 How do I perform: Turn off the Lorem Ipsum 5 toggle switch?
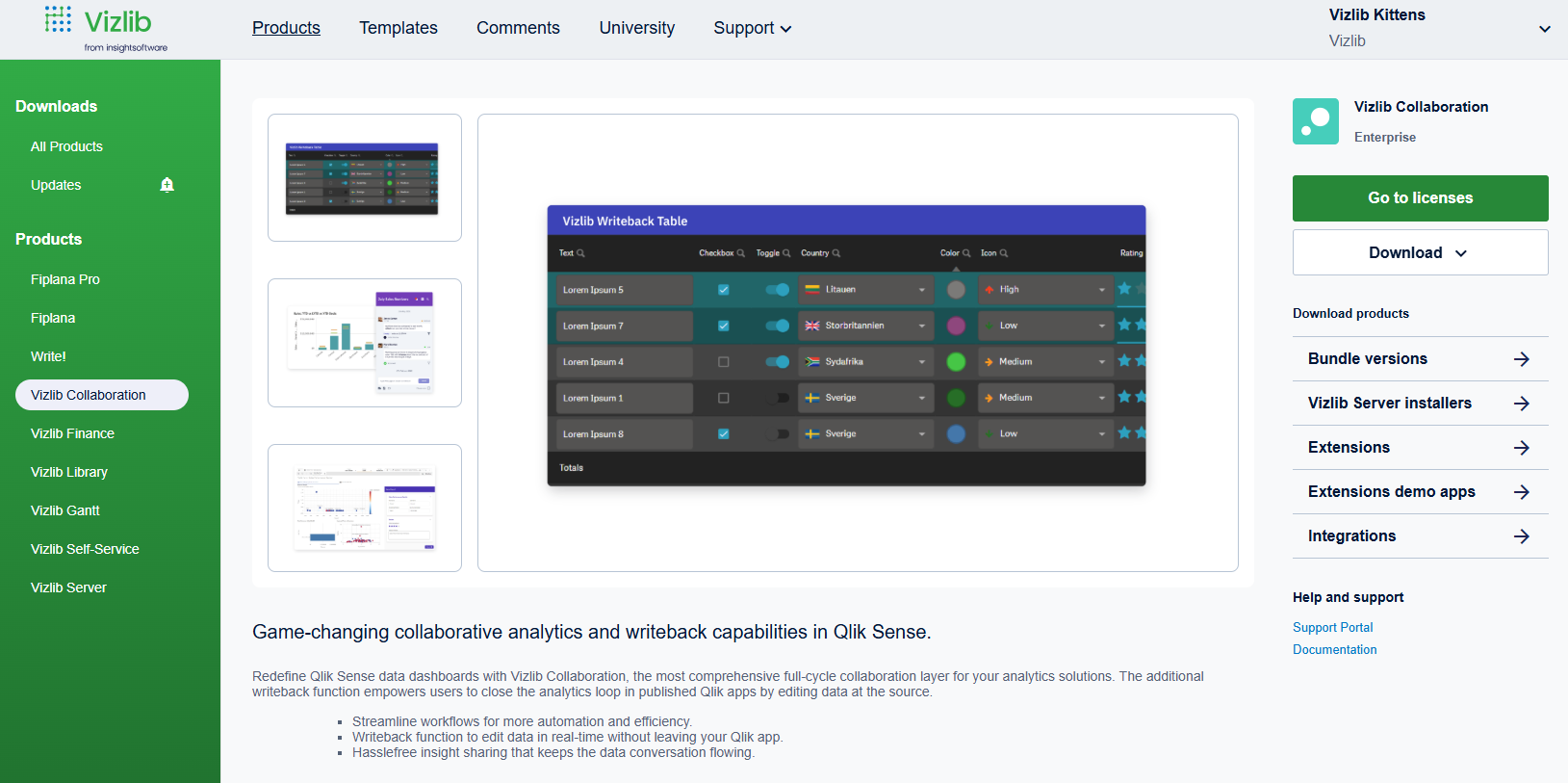pos(778,290)
